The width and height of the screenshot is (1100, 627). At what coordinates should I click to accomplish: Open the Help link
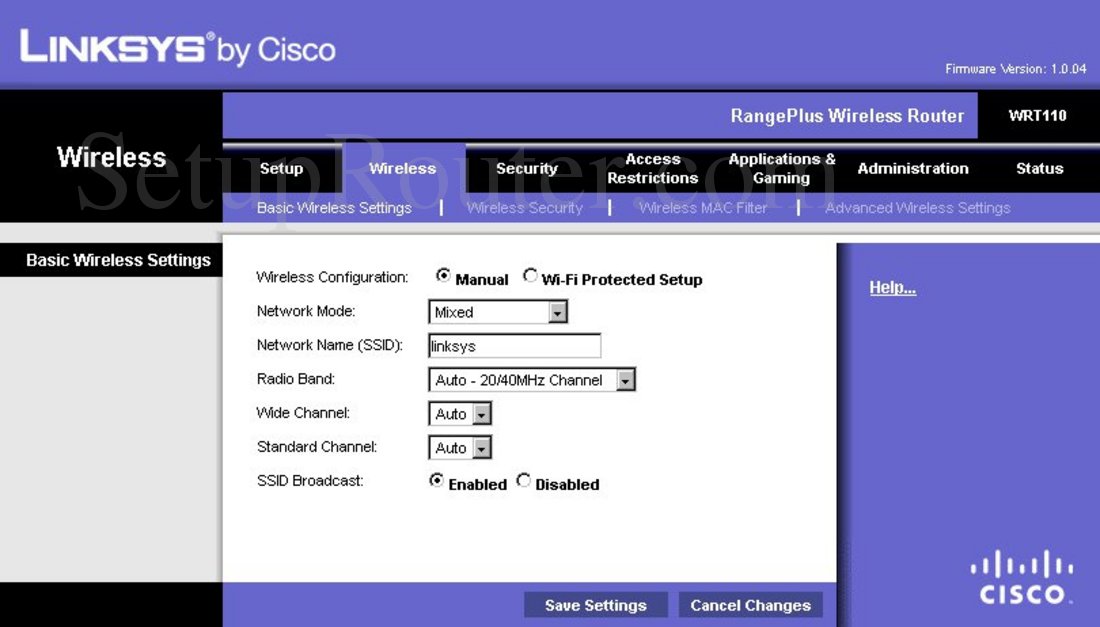tap(891, 287)
